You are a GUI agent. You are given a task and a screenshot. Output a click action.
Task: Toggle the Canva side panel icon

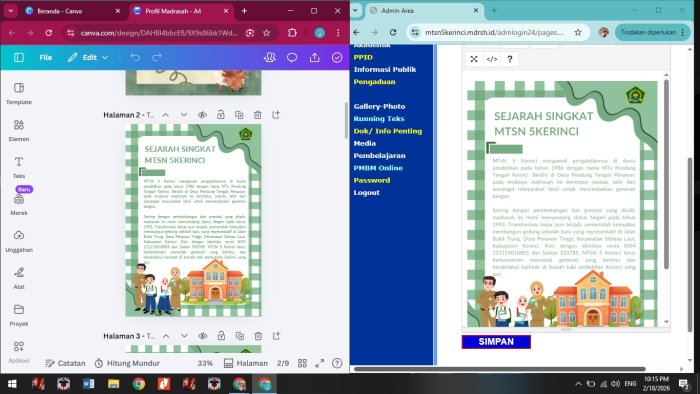point(19,58)
